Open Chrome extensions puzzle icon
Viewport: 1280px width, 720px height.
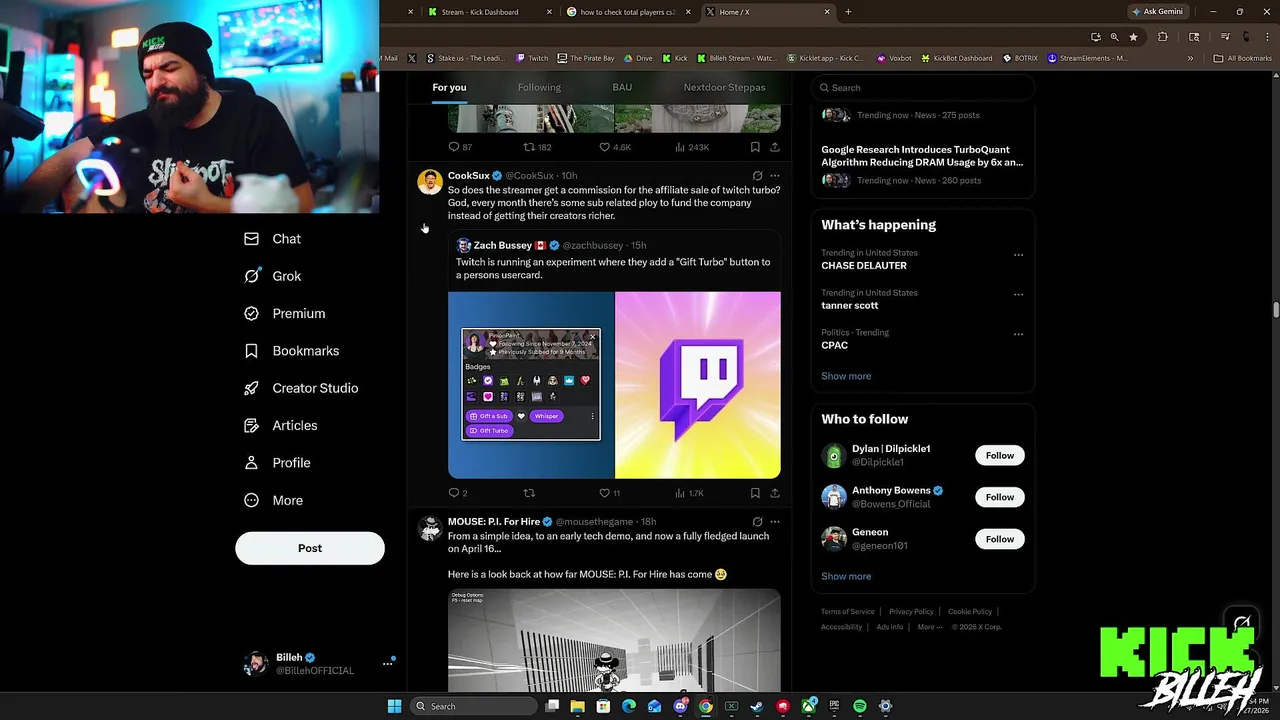1163,37
